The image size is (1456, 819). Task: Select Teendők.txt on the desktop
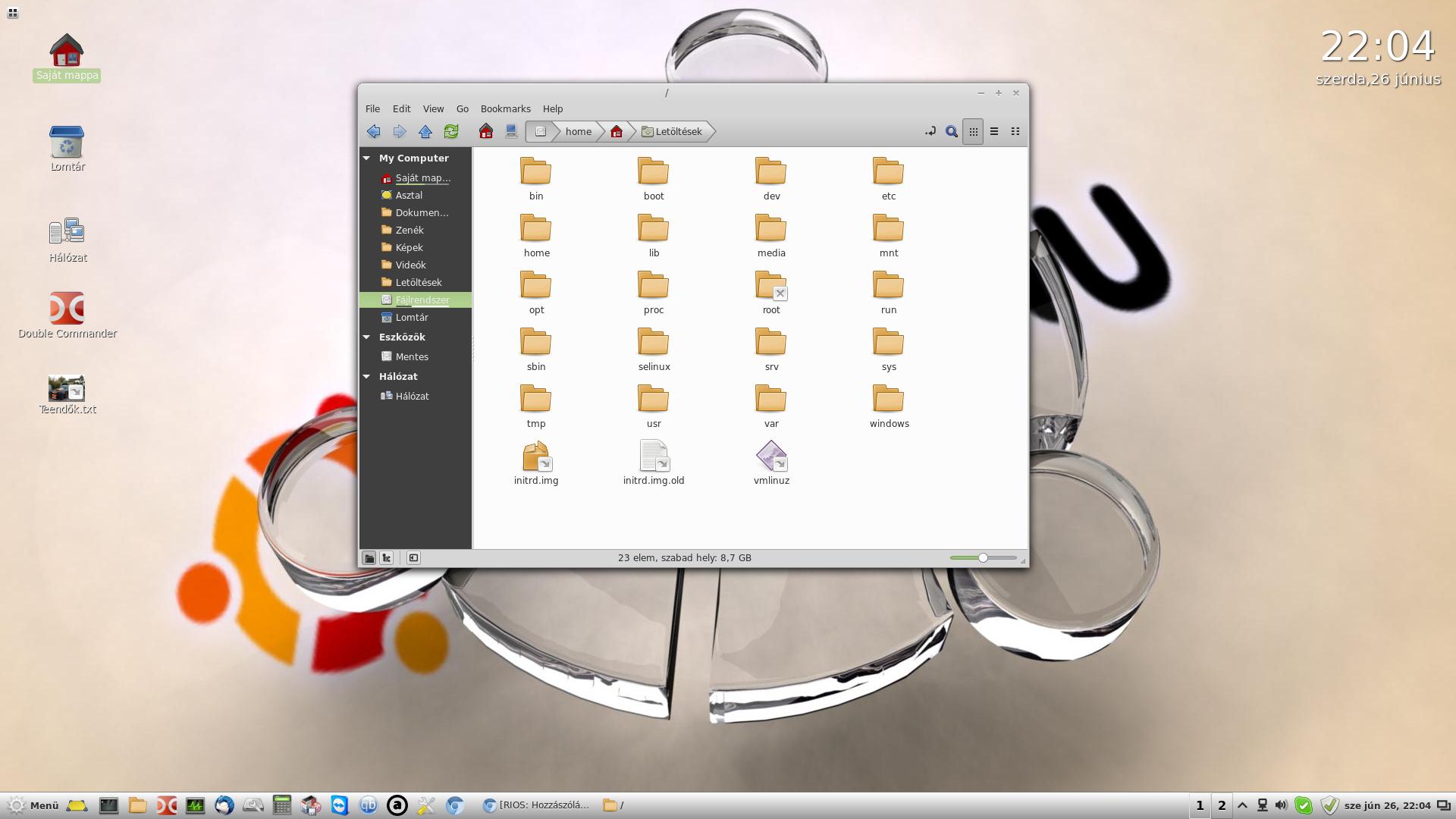pyautogui.click(x=67, y=395)
